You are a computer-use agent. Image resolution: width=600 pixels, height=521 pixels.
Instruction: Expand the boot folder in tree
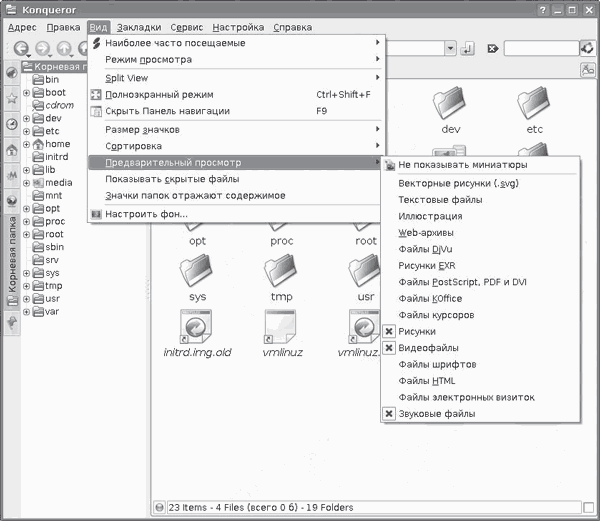26,92
